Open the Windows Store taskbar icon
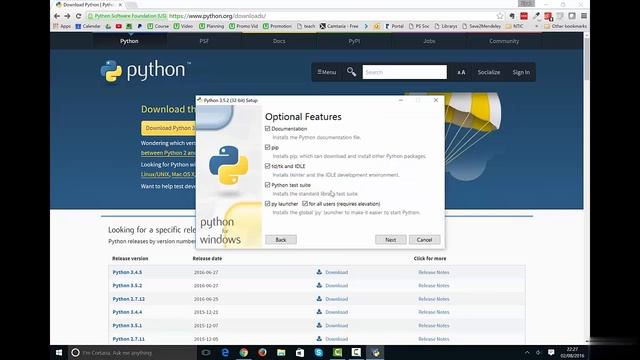 click(300, 353)
